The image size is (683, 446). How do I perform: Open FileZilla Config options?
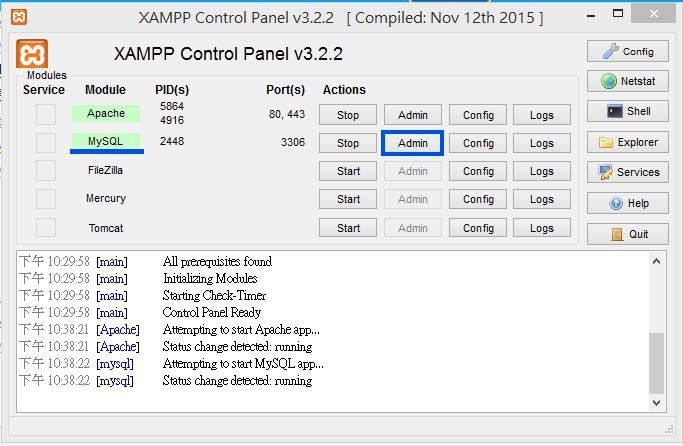point(478,171)
